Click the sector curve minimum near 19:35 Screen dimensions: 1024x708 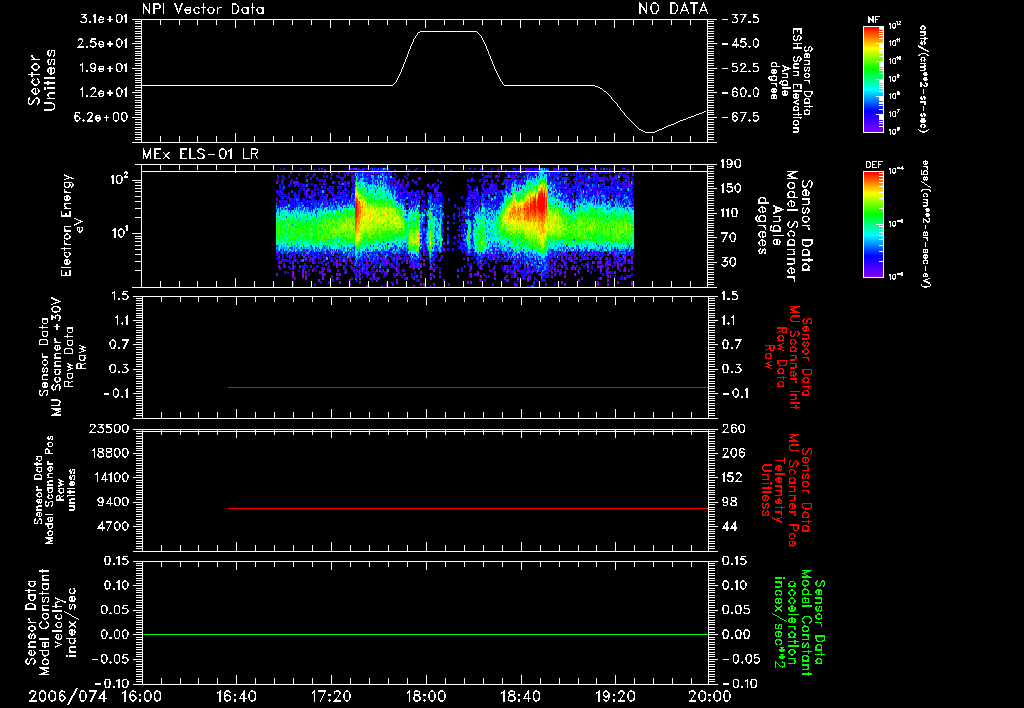coord(649,132)
